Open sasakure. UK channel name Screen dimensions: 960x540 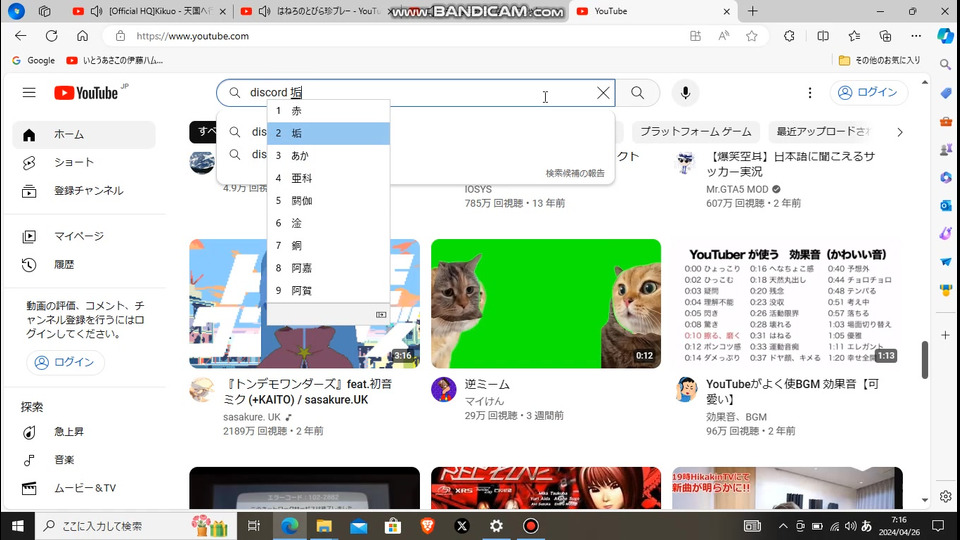click(x=252, y=417)
